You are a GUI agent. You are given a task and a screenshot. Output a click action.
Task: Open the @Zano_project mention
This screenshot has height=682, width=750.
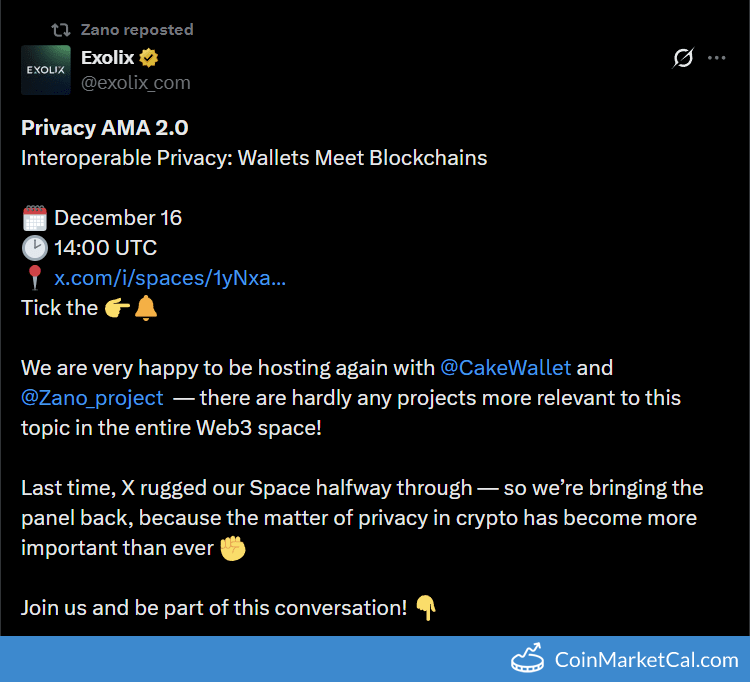click(92, 397)
